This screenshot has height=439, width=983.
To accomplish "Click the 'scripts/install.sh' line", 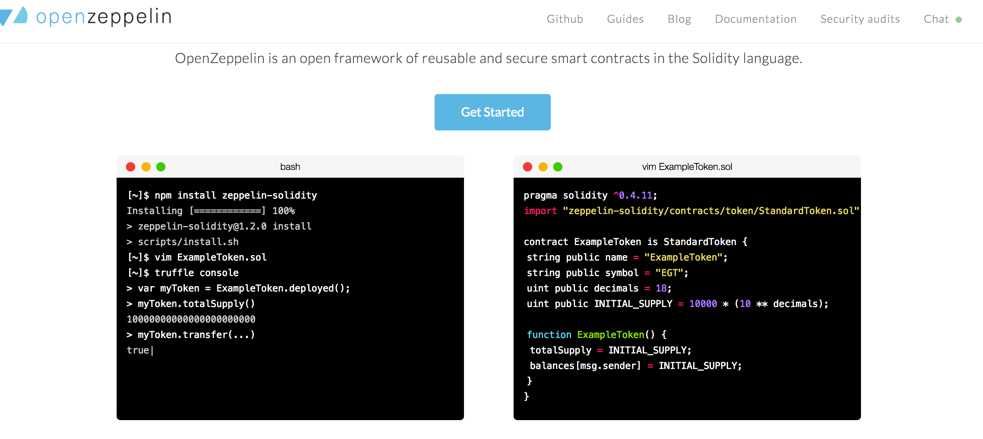I will click(182, 241).
